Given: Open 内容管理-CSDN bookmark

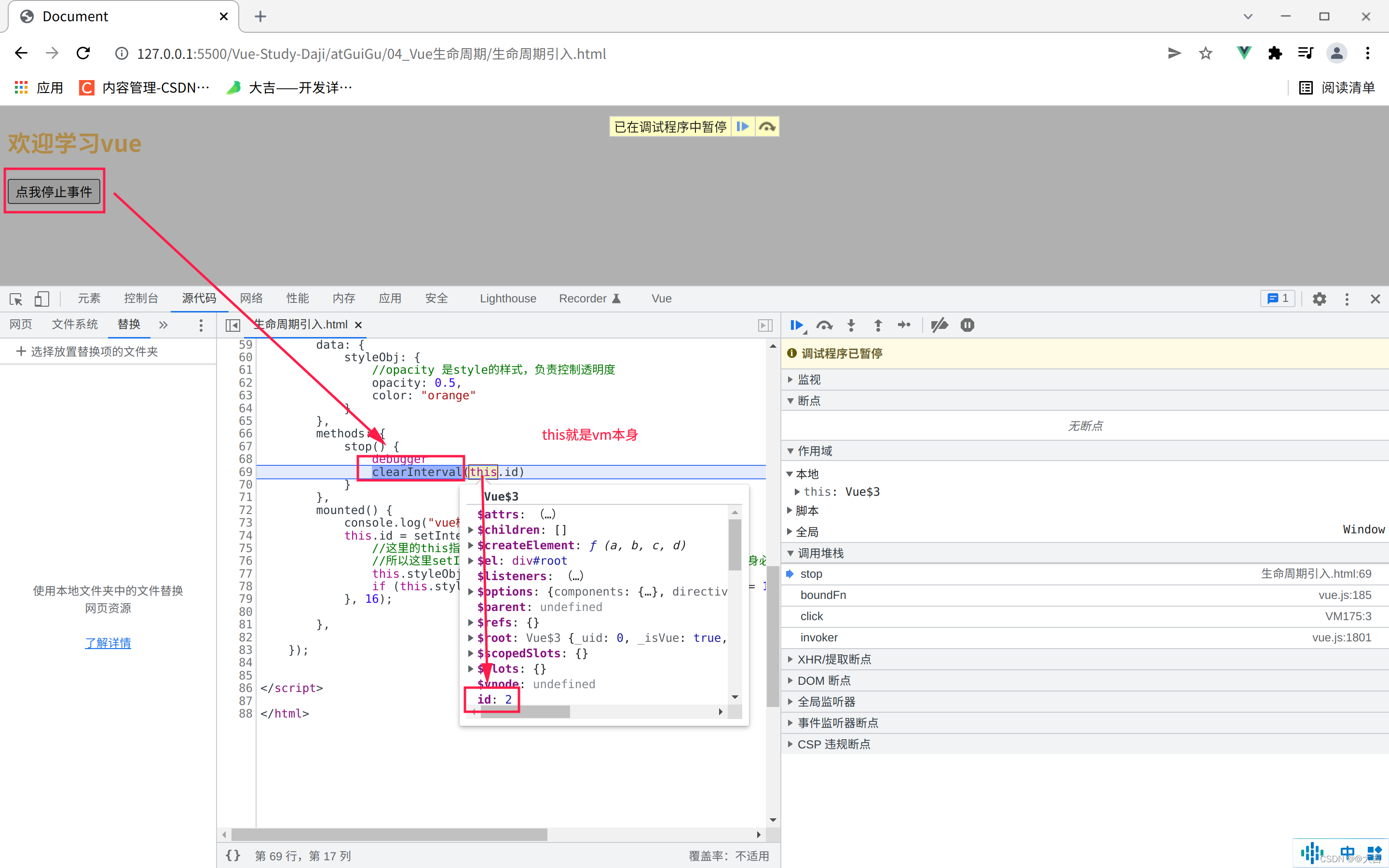Looking at the screenshot, I should point(145,87).
